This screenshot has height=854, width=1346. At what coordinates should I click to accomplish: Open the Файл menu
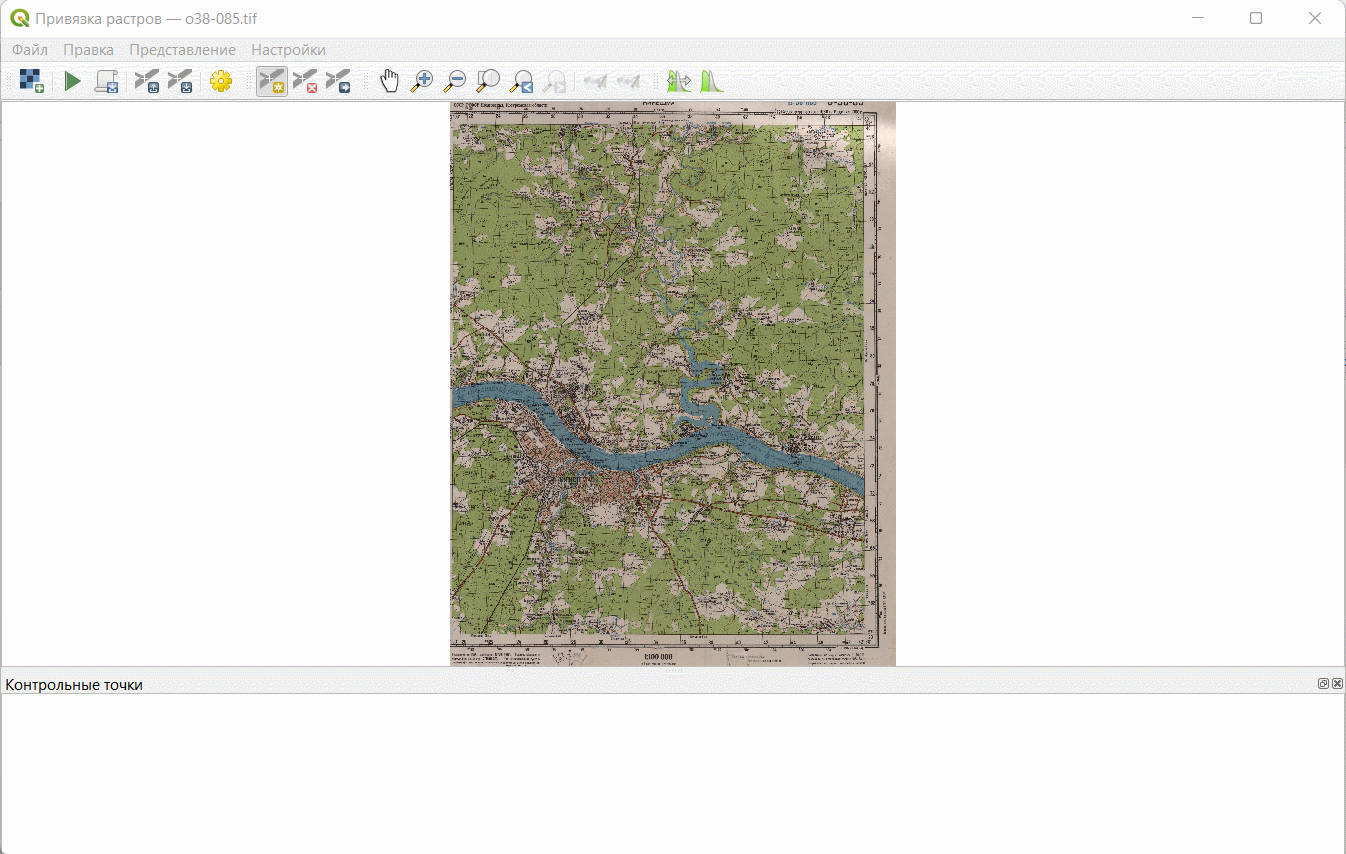30,50
